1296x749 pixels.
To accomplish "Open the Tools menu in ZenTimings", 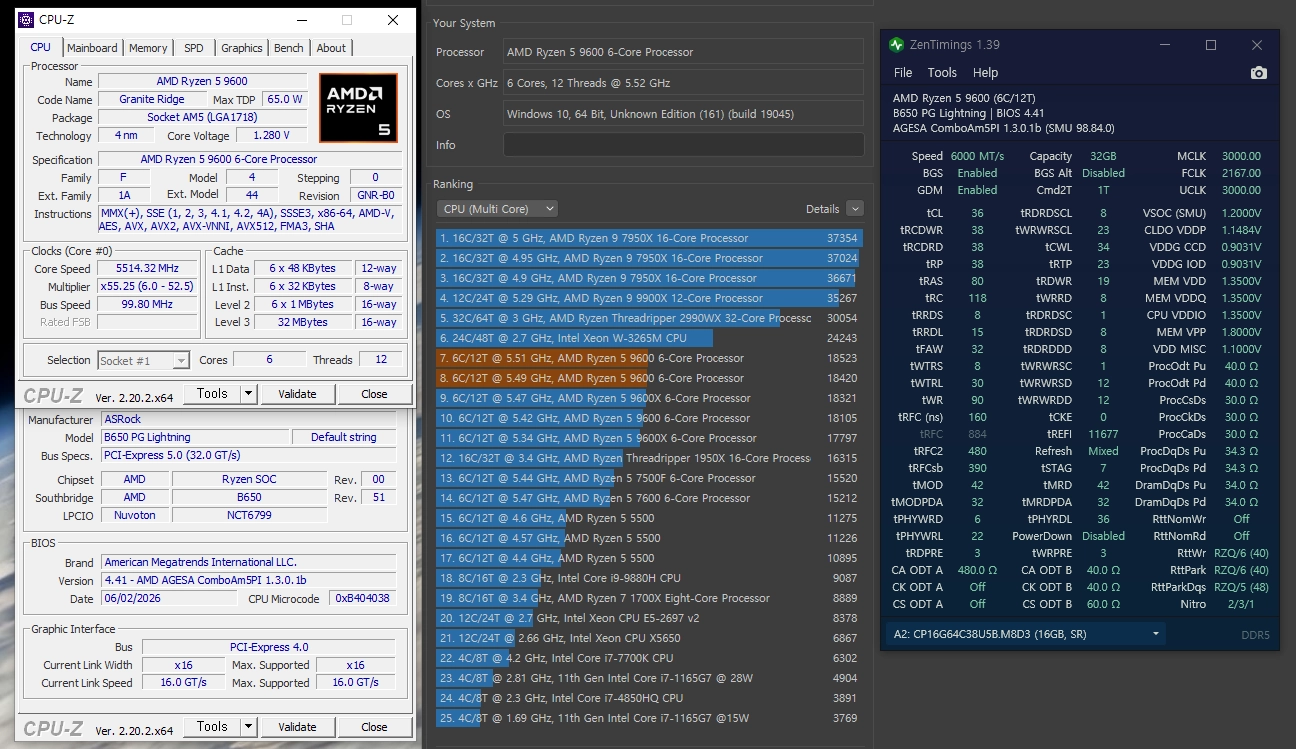I will pos(942,73).
